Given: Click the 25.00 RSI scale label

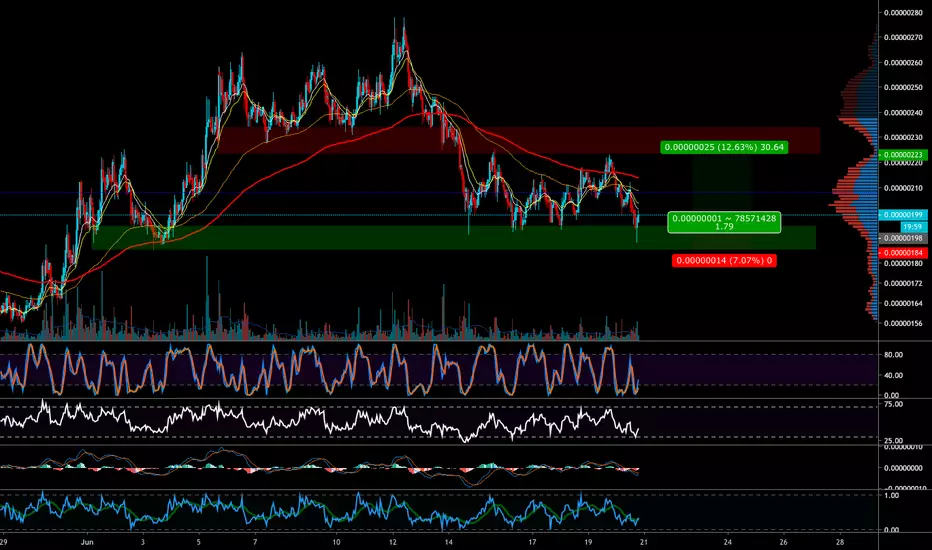Looking at the screenshot, I should 893,441.
